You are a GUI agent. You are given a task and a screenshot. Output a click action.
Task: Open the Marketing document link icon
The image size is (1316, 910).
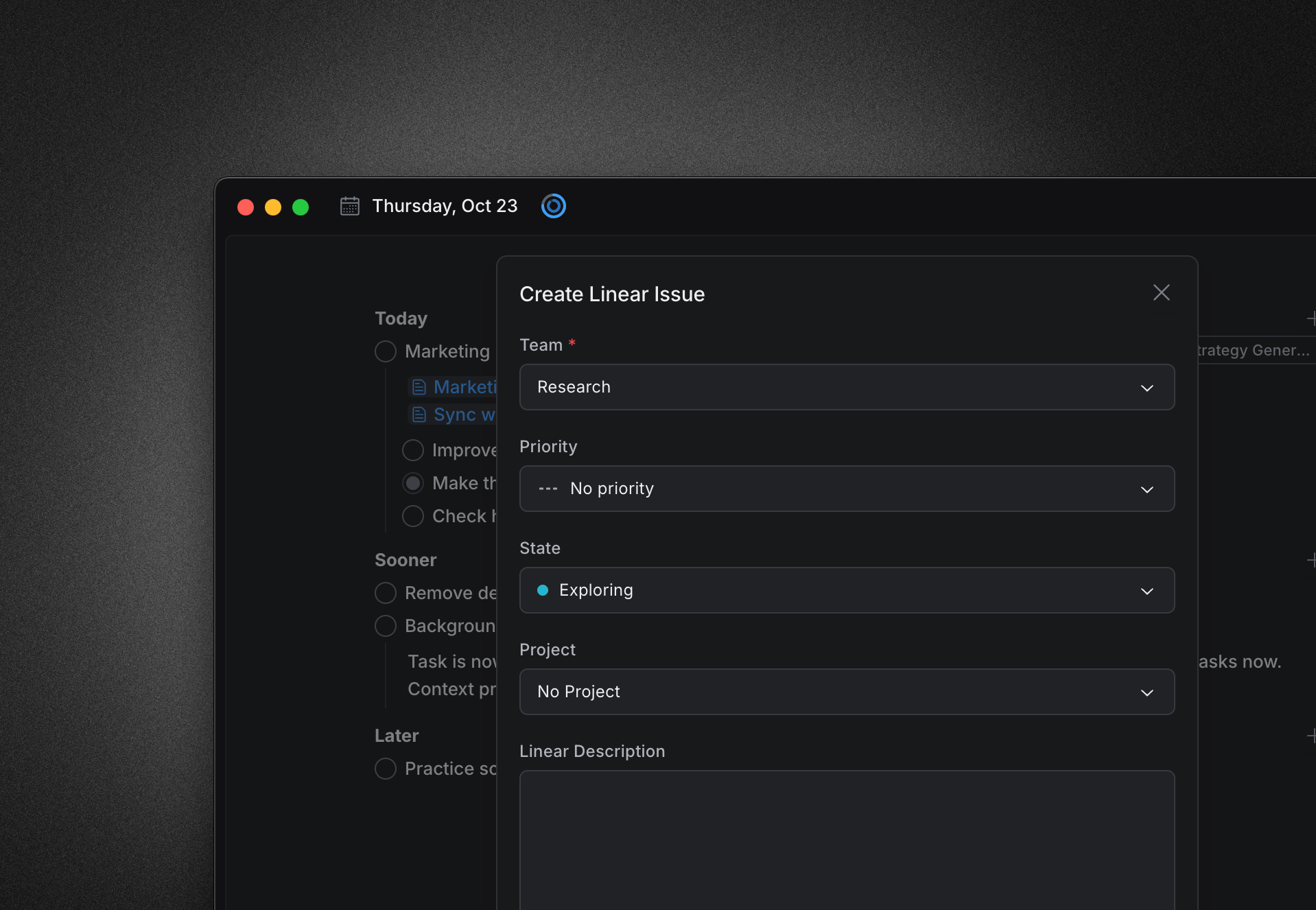pyautogui.click(x=419, y=387)
